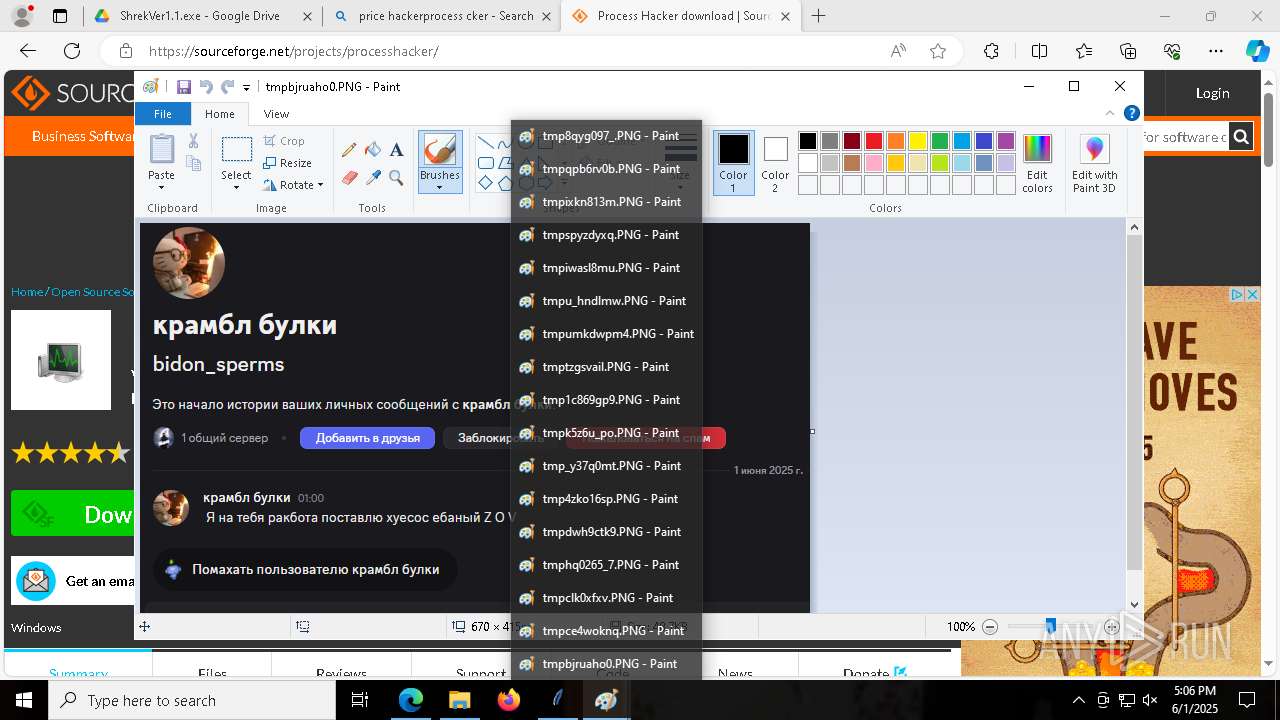
Task: Open Edge Settings and more menu
Action: 1215,51
